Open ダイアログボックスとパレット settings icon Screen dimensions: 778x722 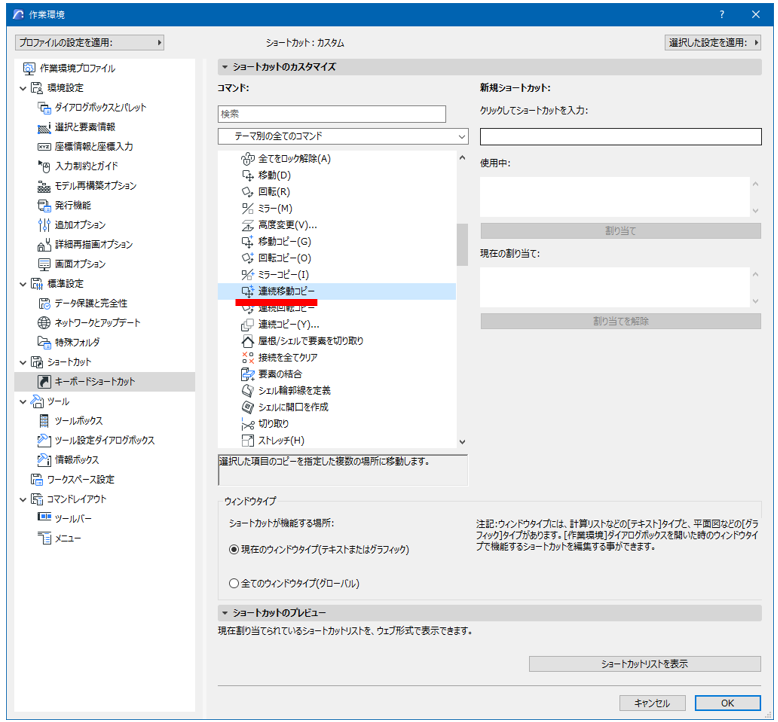click(44, 107)
